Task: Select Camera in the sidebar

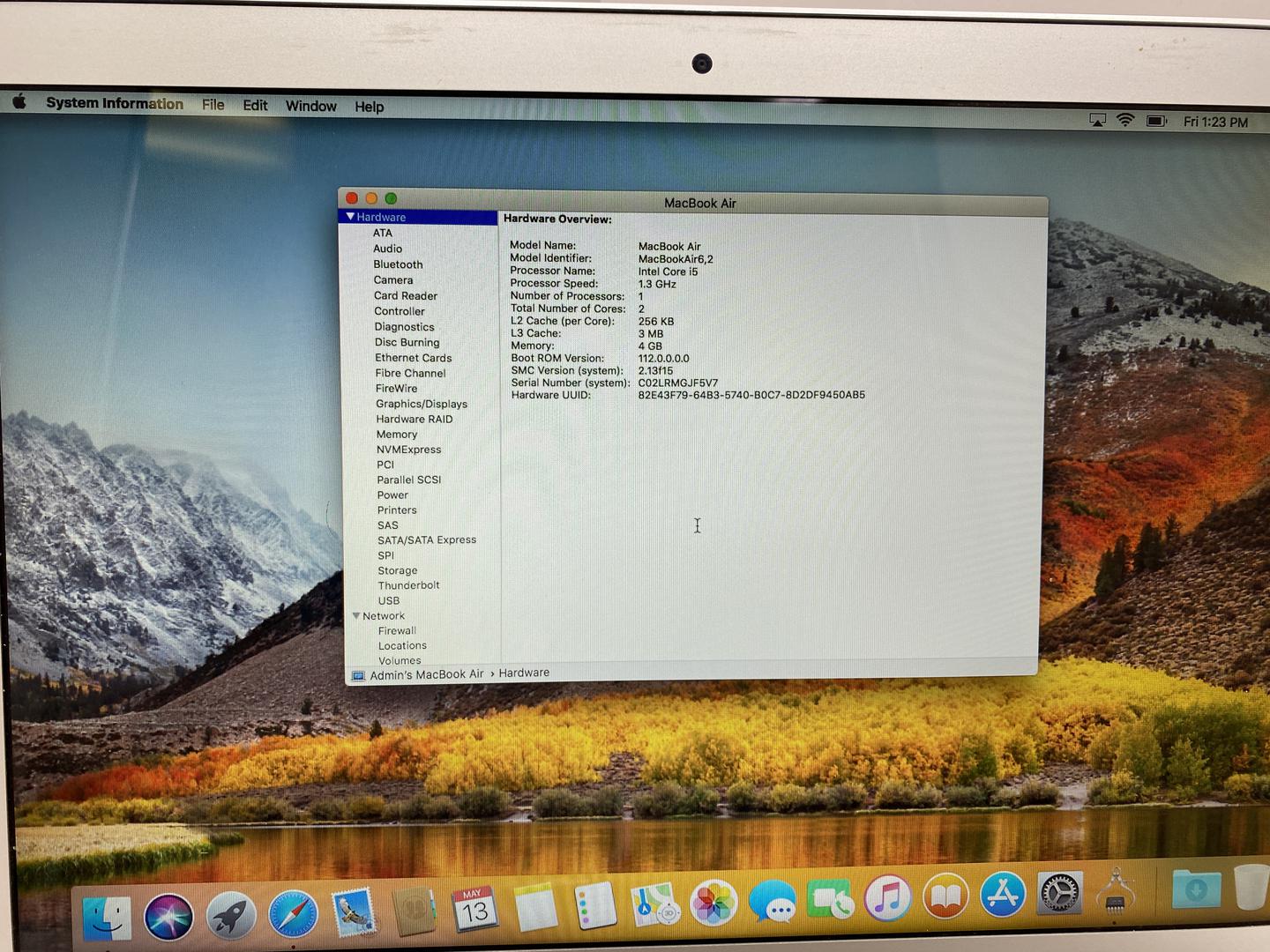Action: 392,280
